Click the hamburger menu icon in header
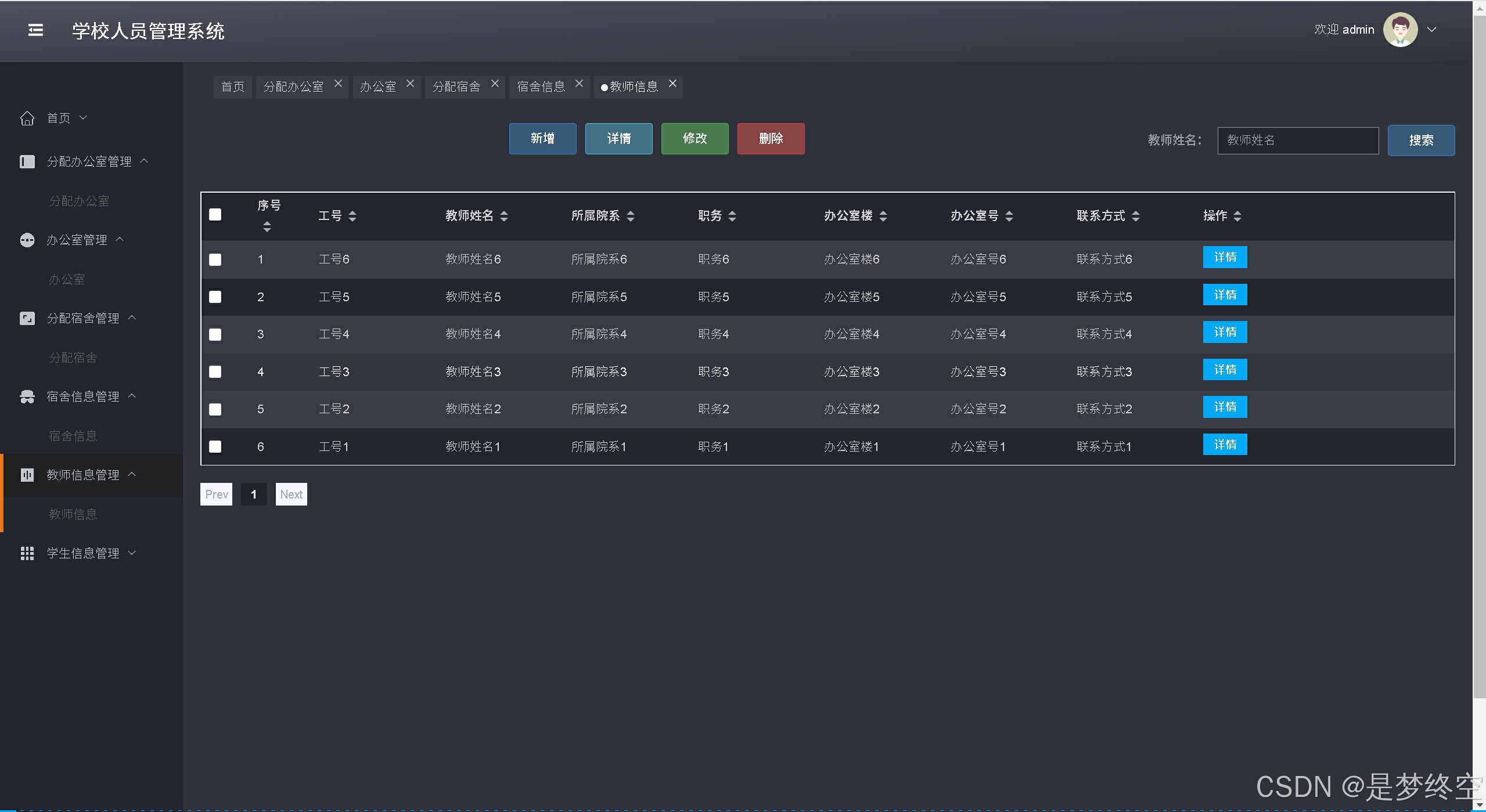Viewport: 1486px width, 812px height. [35, 30]
